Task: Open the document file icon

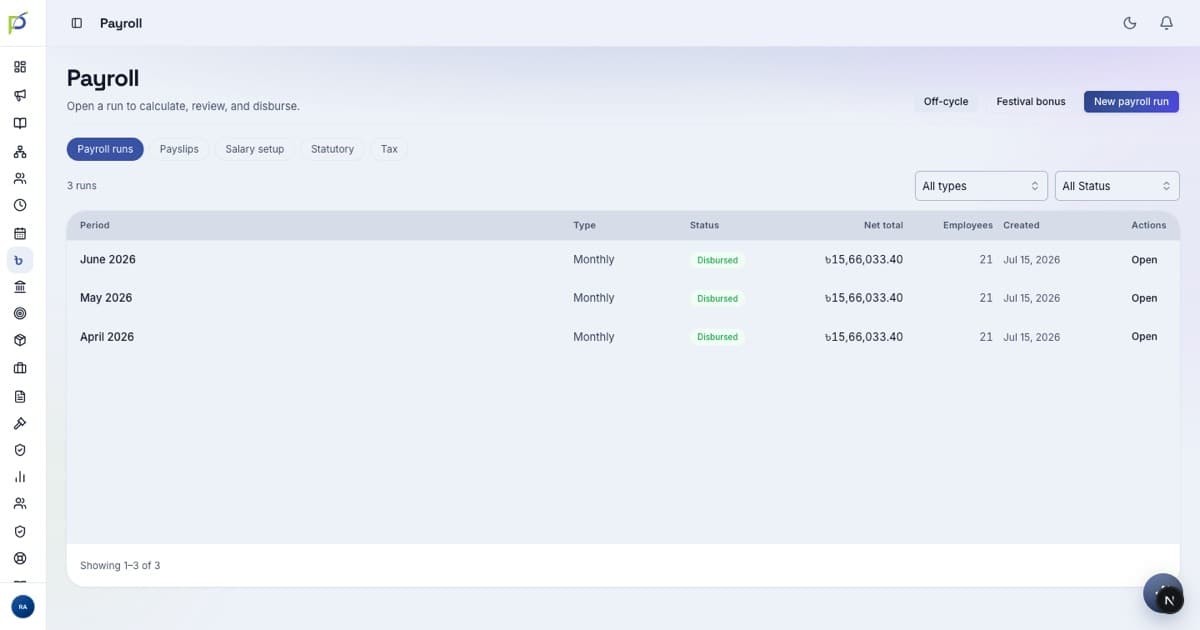Action: click(x=20, y=396)
